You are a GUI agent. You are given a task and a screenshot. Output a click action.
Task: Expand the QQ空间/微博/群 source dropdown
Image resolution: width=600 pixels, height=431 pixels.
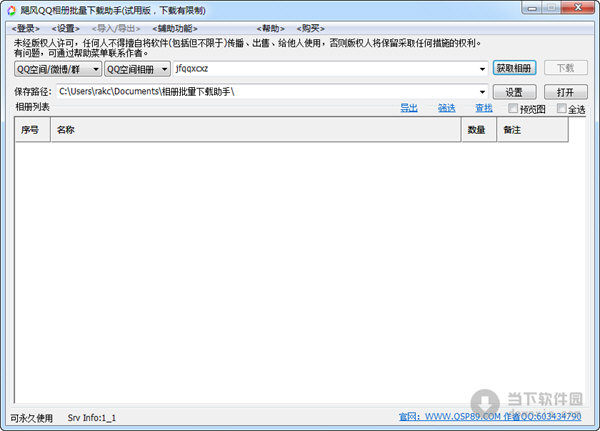58,69
